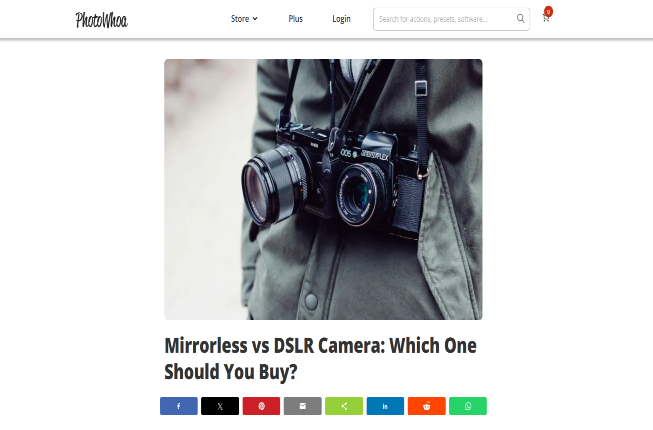Share the article on LinkedIn

[x=385, y=406]
